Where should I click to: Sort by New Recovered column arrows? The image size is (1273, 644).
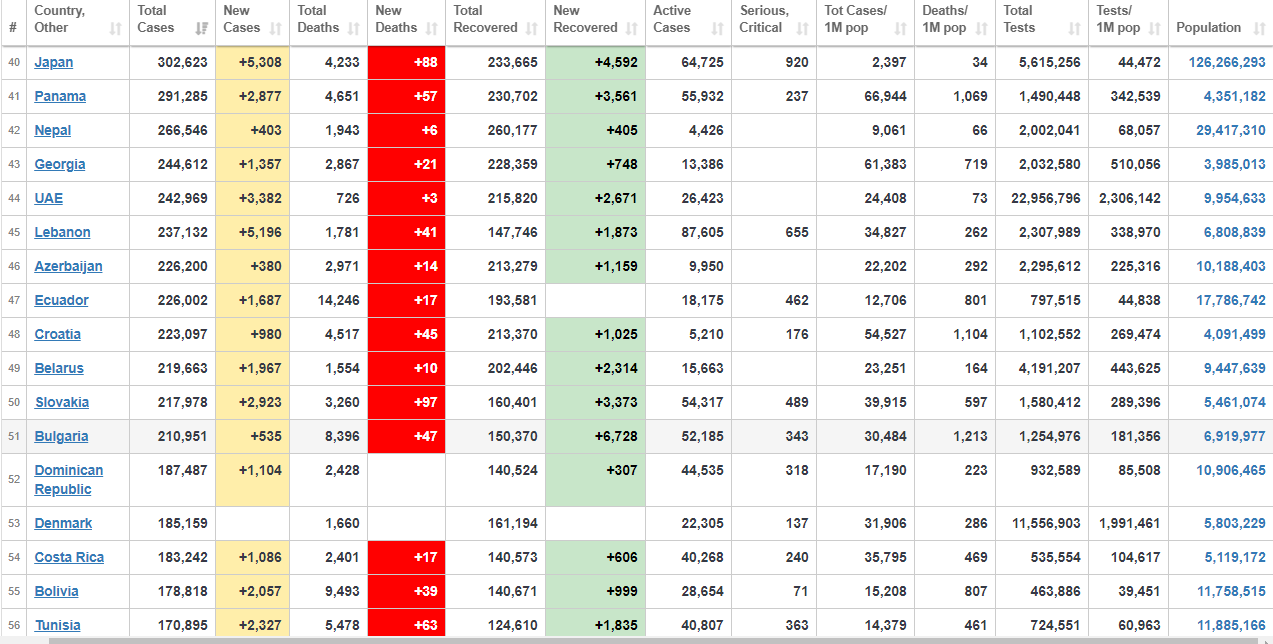pos(633,29)
